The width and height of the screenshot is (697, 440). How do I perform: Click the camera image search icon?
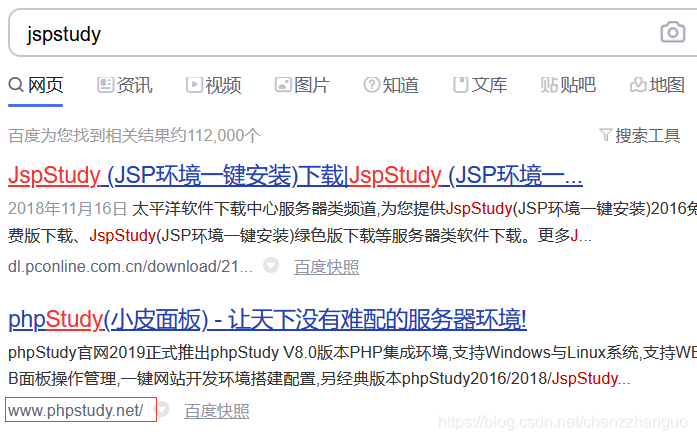[x=673, y=32]
